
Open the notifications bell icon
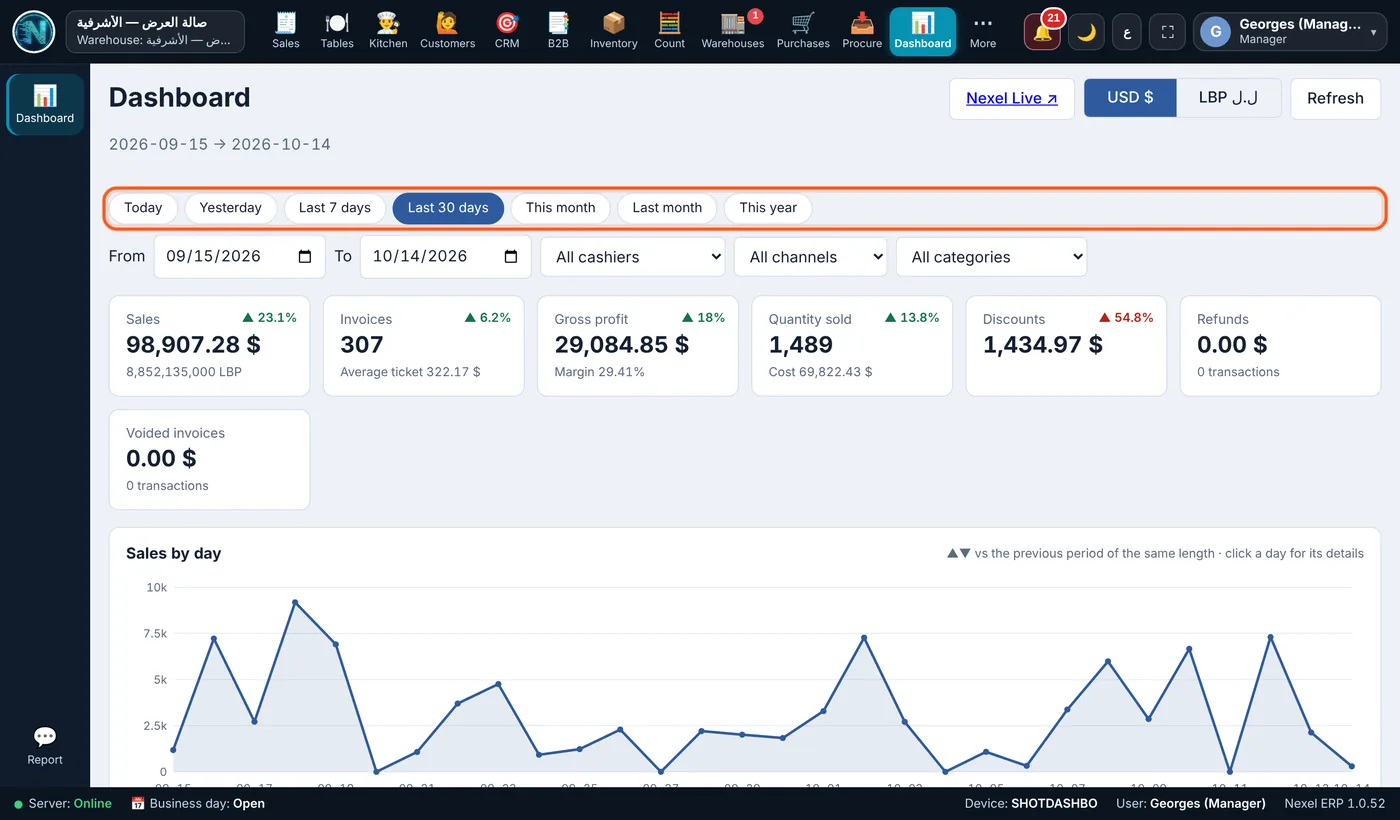click(1042, 32)
